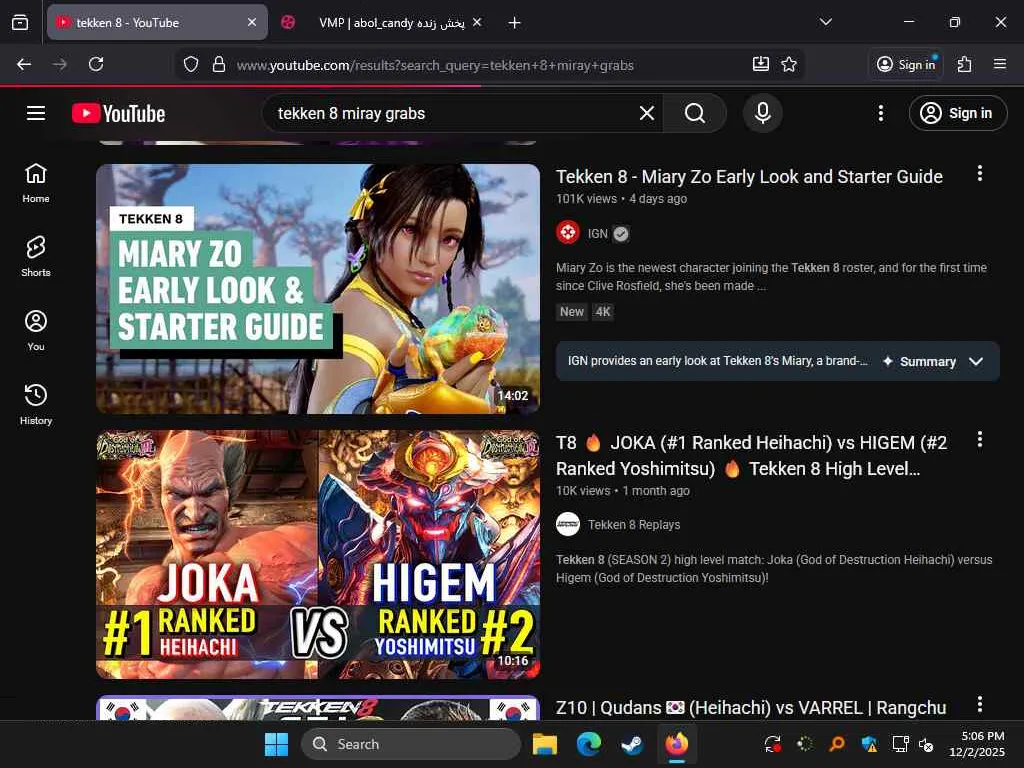Image resolution: width=1024 pixels, height=768 pixels.
Task: View site security padlock info
Action: click(219, 65)
